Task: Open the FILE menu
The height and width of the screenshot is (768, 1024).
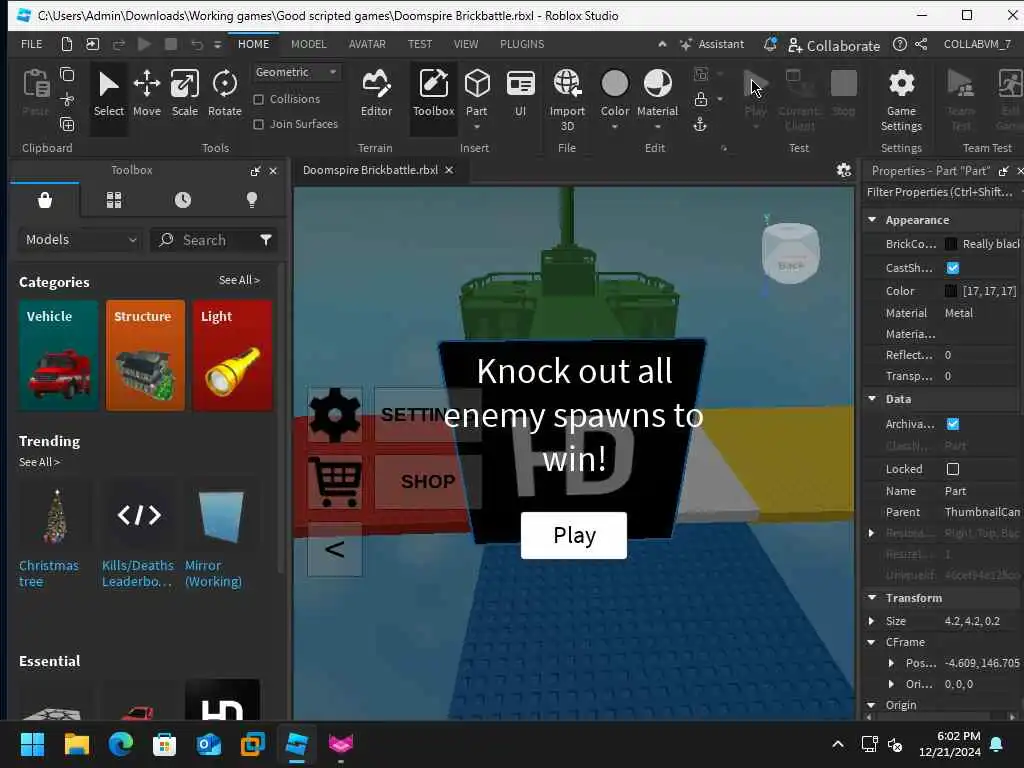Action: pyautogui.click(x=31, y=44)
